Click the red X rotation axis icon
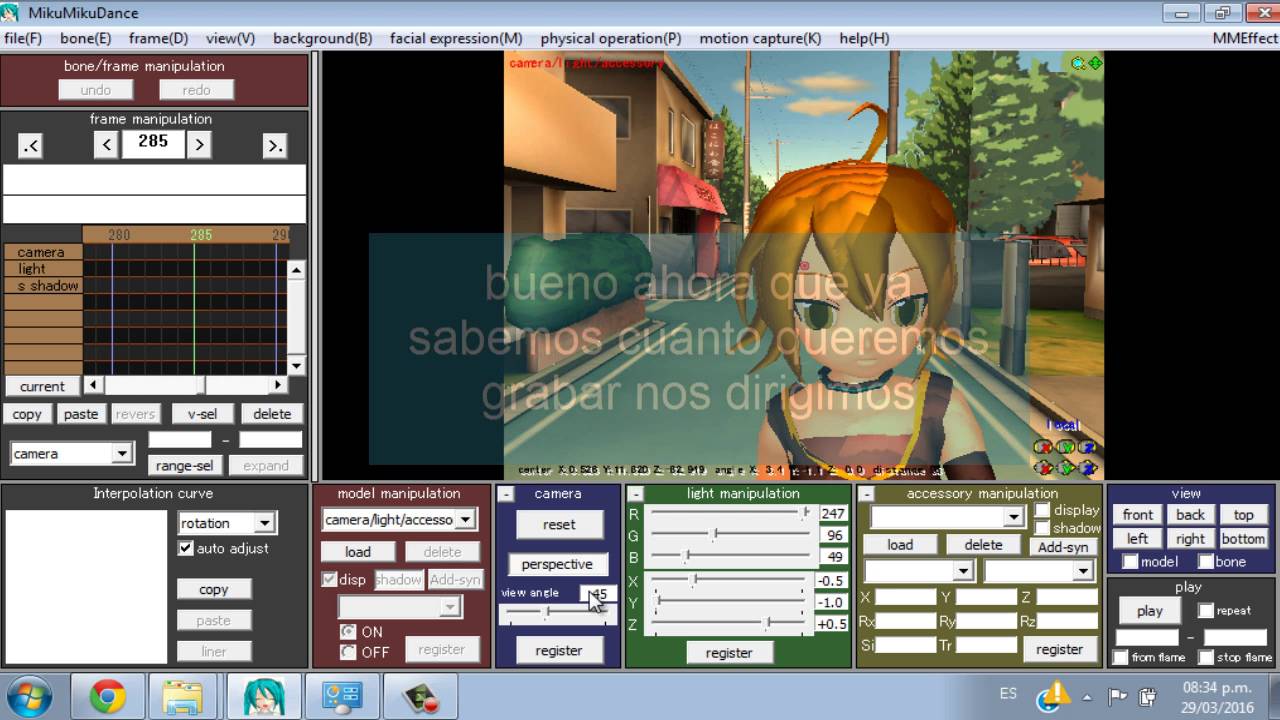The image size is (1280, 720). tap(1043, 447)
